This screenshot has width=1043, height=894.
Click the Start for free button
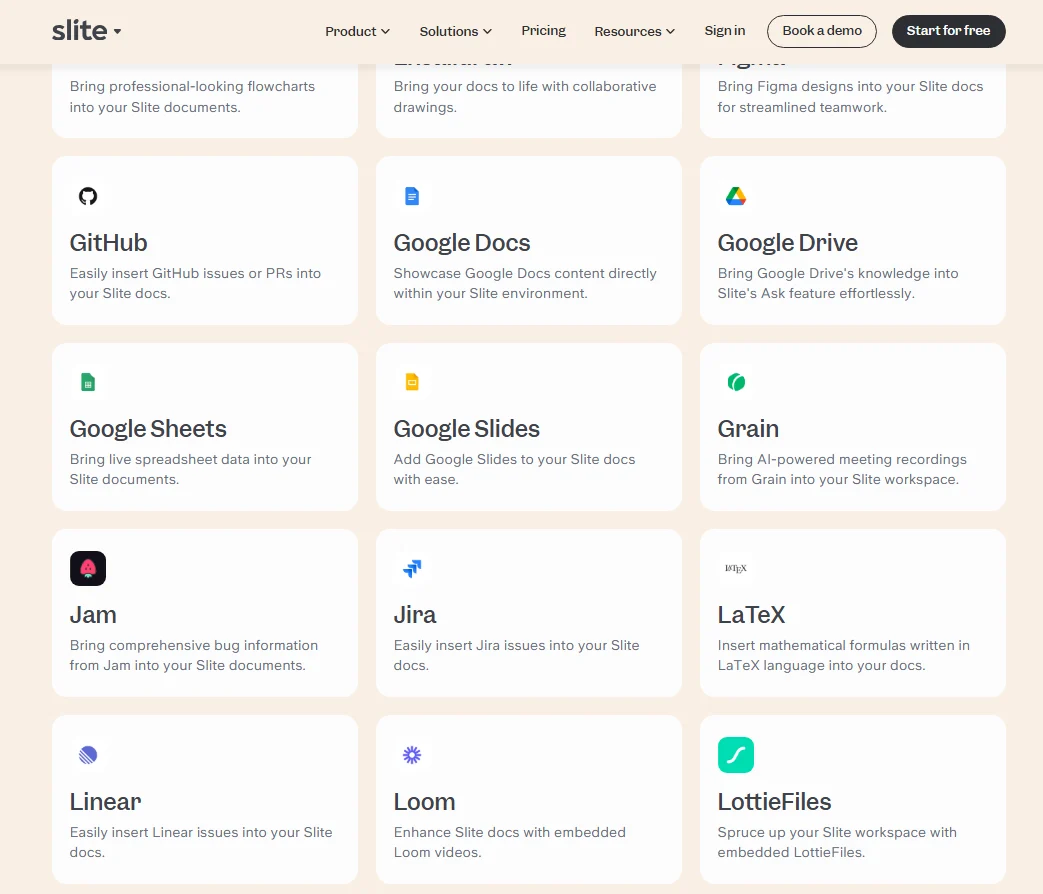point(948,31)
